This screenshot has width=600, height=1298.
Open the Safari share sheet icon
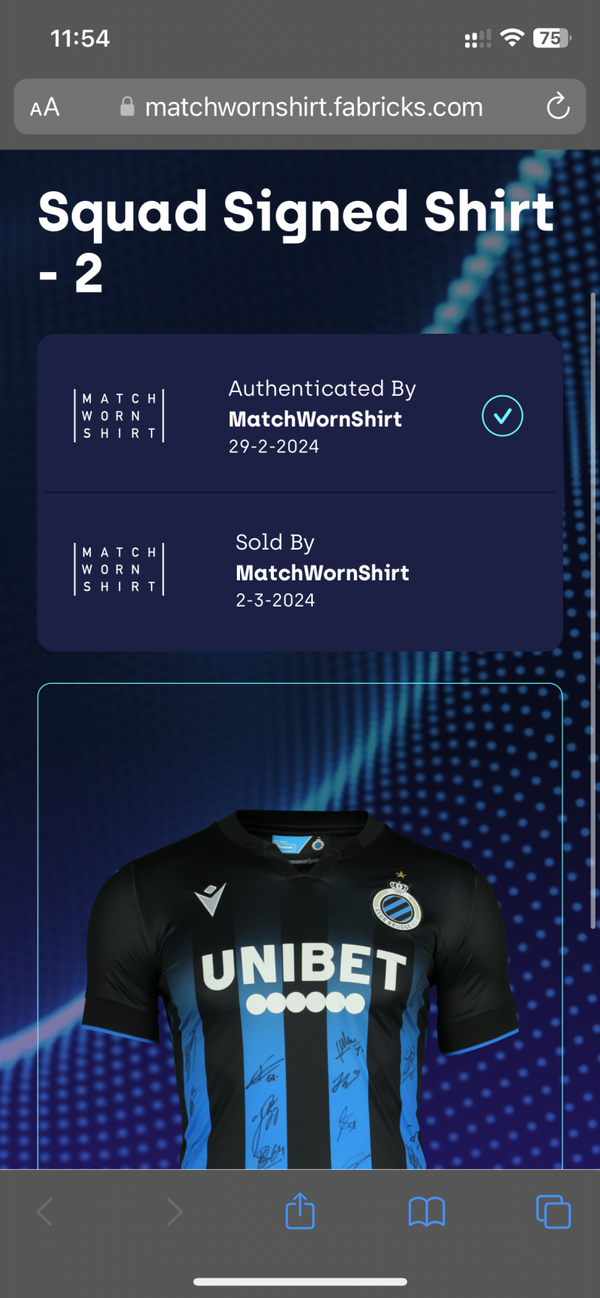point(300,1211)
